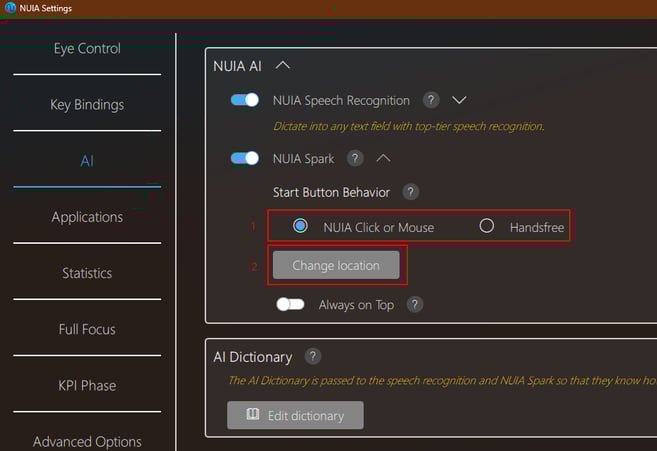The image size is (657, 451).
Task: Select the Handsfree radio option
Action: point(486,226)
